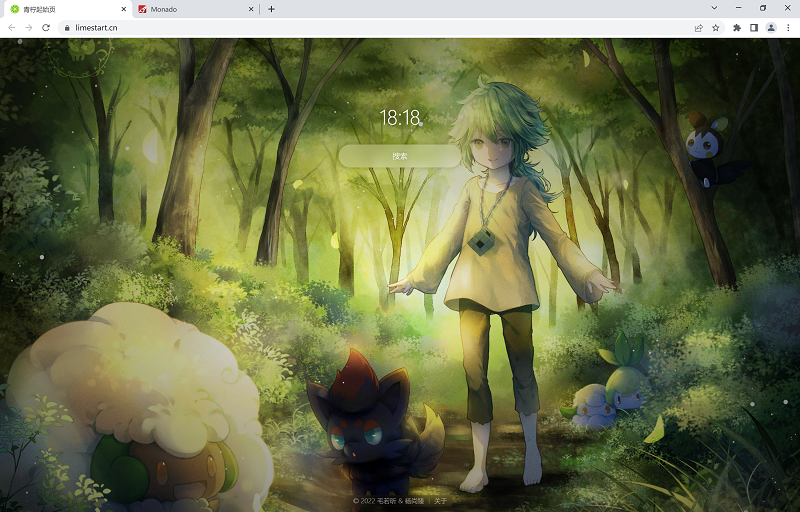
Task: Expand the tab search chevron
Action: pyautogui.click(x=714, y=8)
